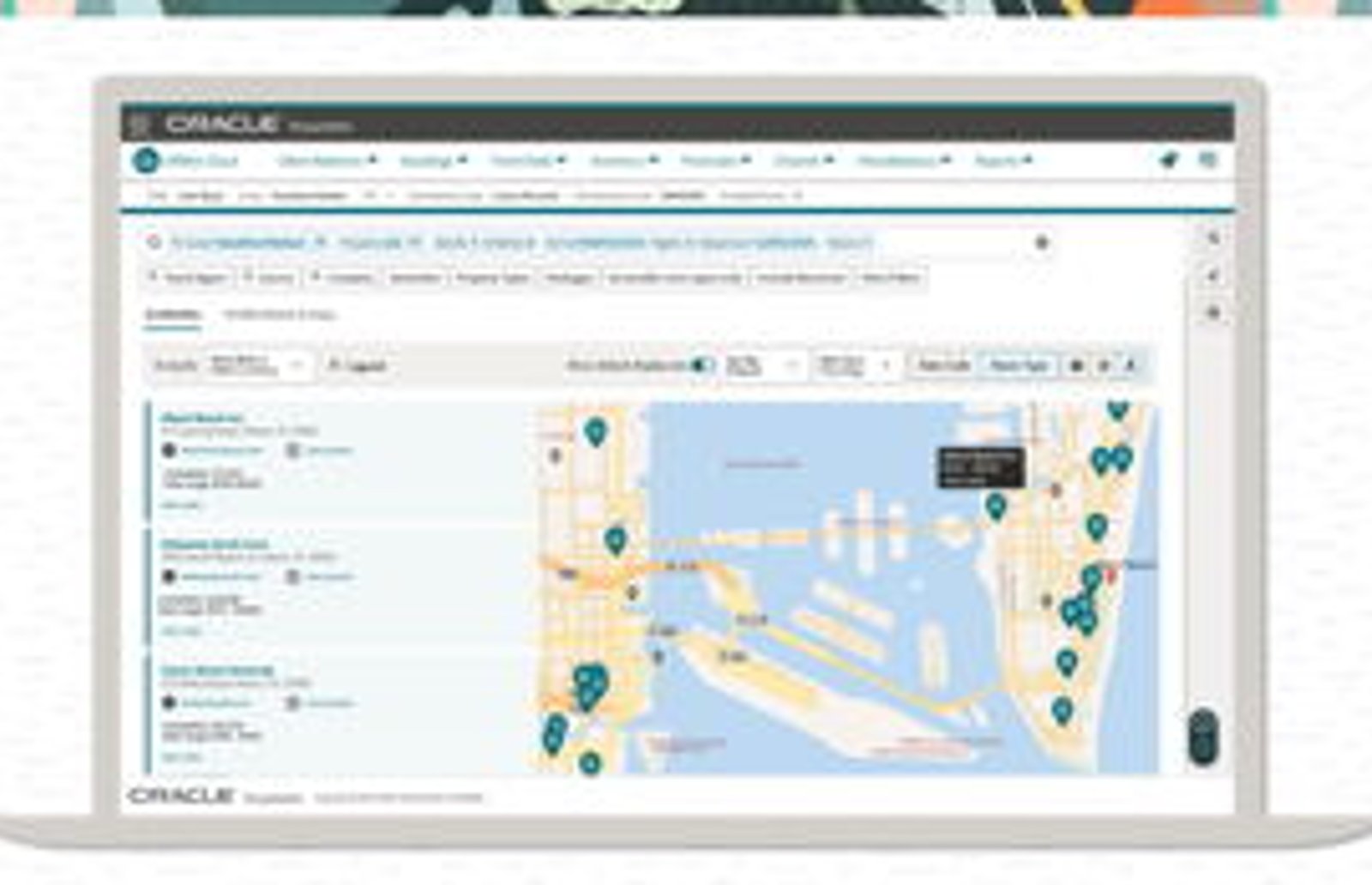Open the Financials menu
This screenshot has width=1372, height=885.
point(716,160)
